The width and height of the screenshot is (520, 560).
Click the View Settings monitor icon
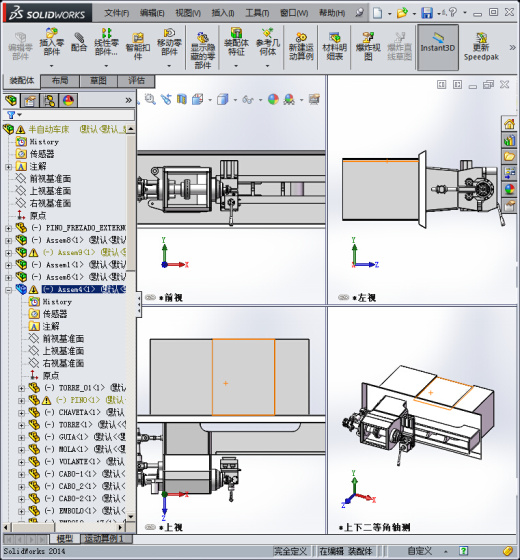coord(314,99)
